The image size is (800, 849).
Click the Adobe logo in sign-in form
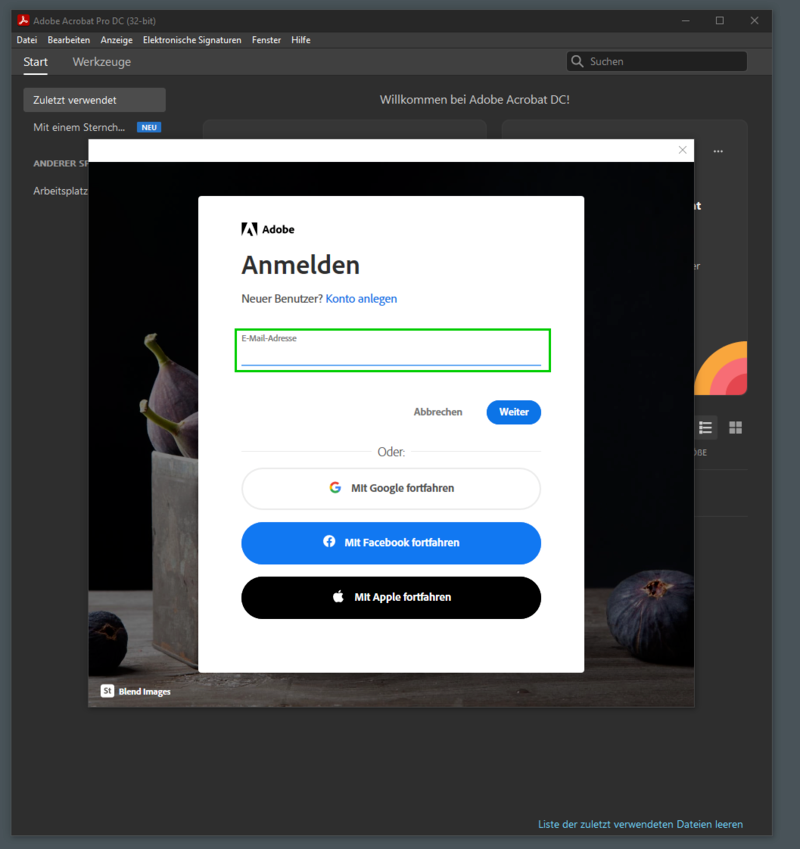[250, 229]
